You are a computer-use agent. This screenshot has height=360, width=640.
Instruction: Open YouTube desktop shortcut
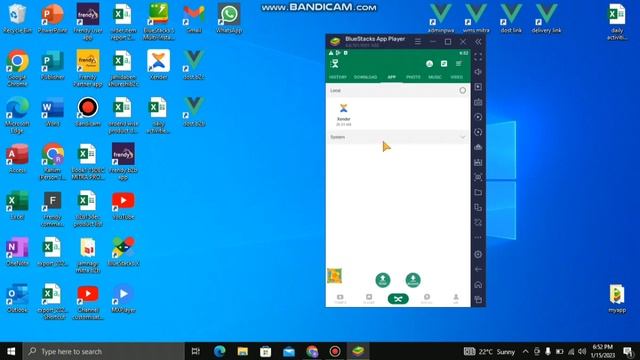(123, 205)
